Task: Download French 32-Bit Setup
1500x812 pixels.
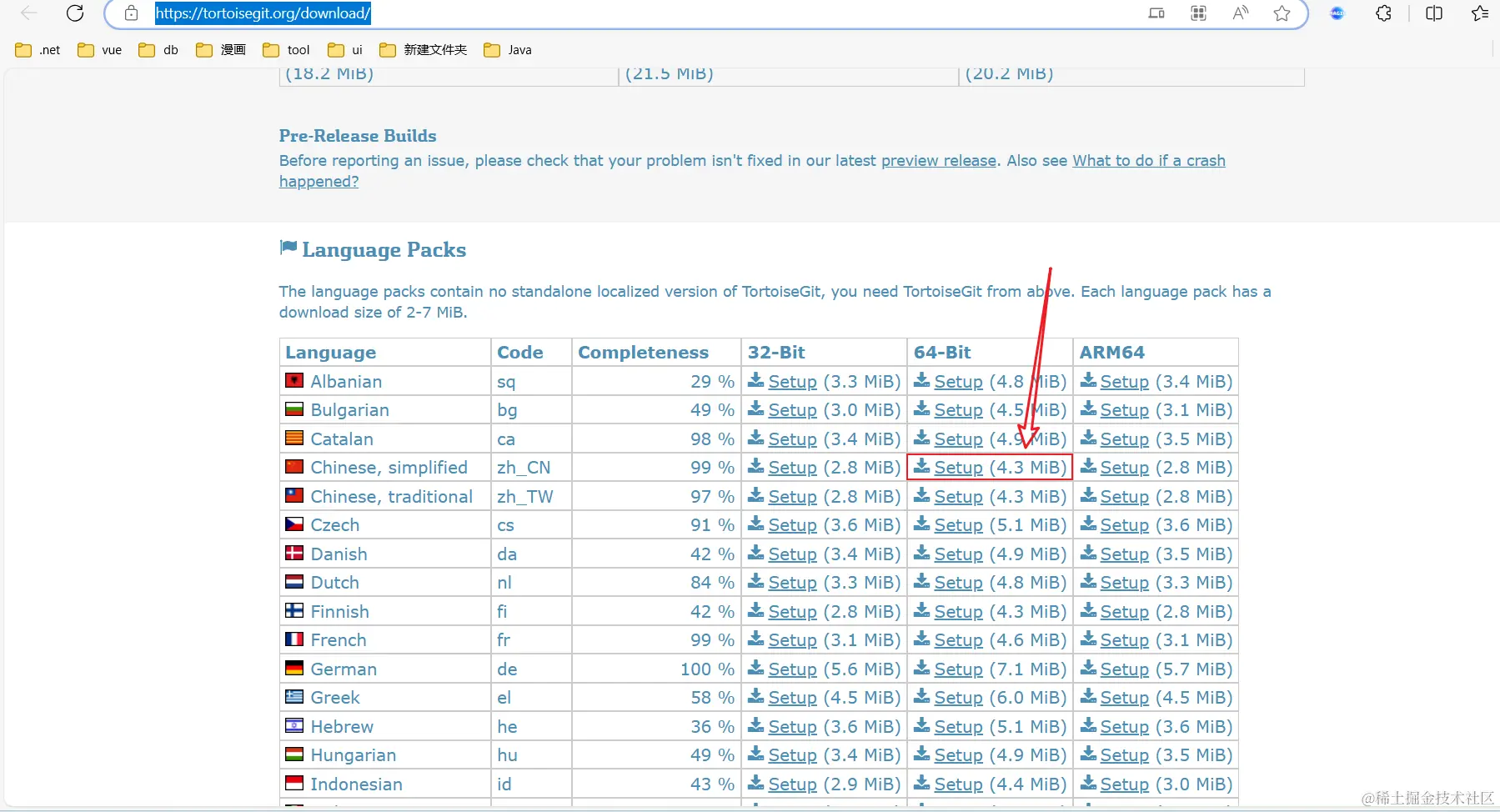Action: coord(793,640)
